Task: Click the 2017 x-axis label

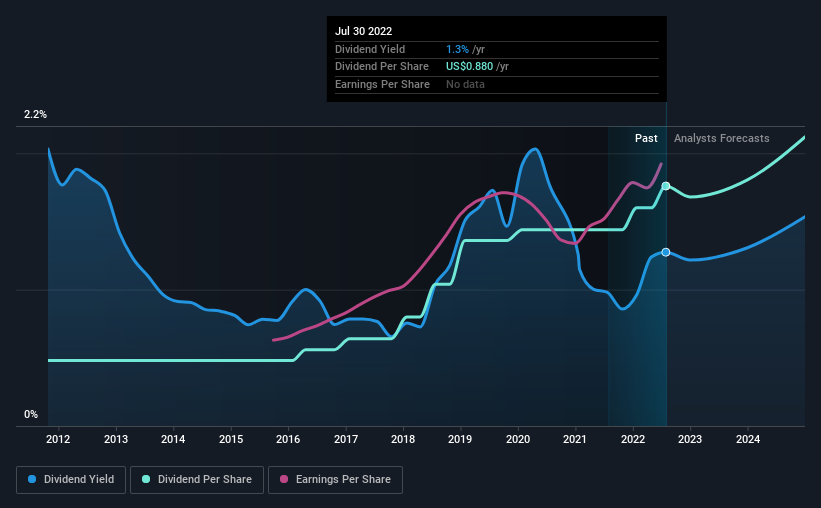Action: point(346,439)
